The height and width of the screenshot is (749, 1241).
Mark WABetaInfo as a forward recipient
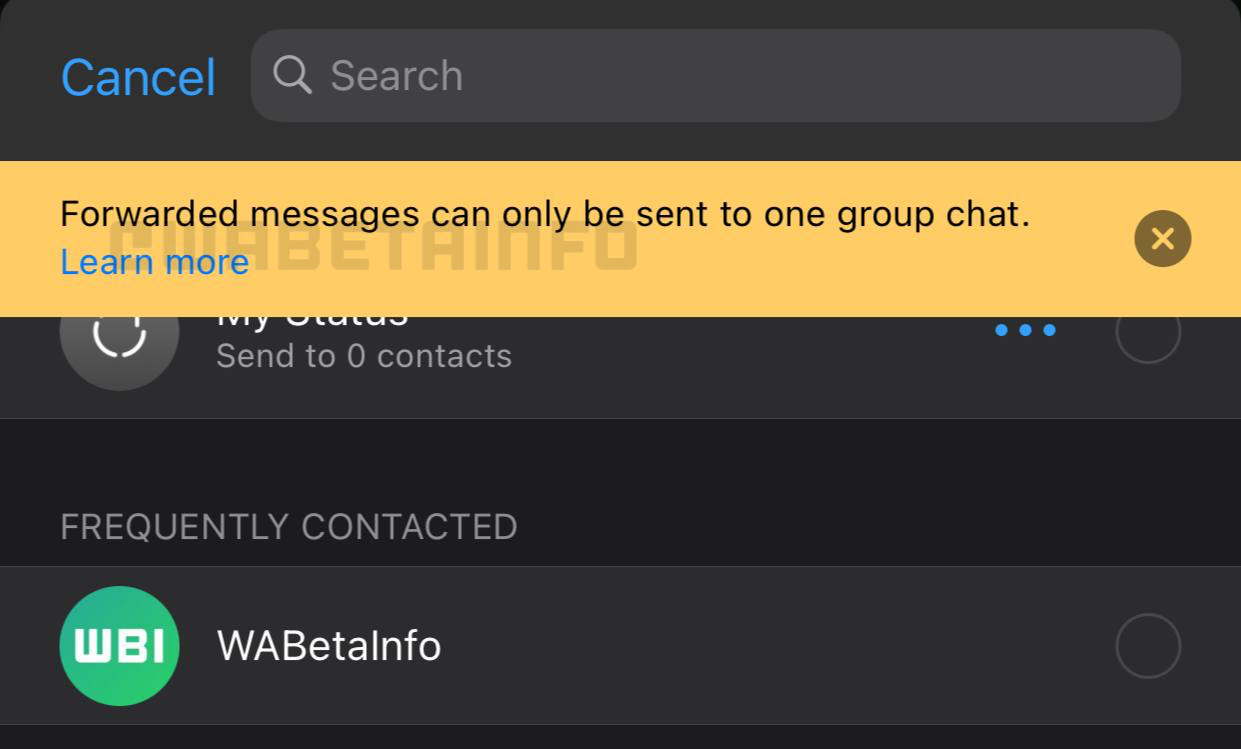click(1147, 645)
